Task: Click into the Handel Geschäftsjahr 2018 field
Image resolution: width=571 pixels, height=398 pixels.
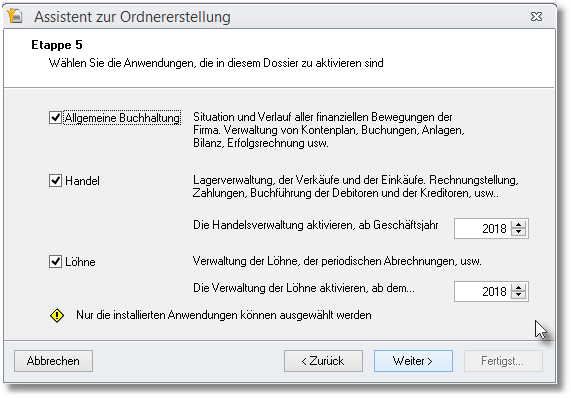Action: [483, 229]
